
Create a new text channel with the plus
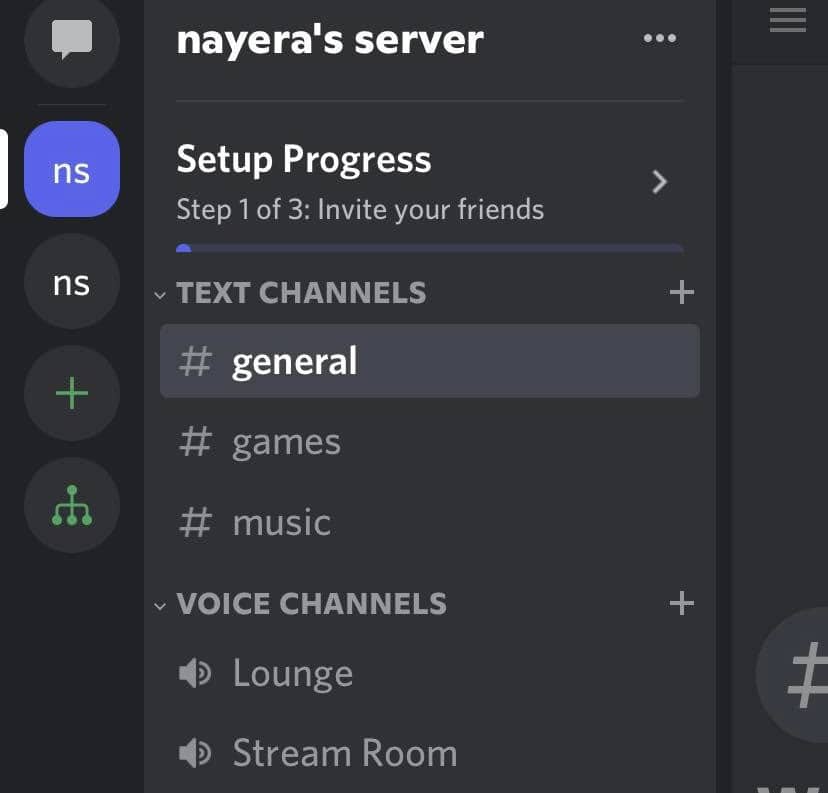point(681,292)
